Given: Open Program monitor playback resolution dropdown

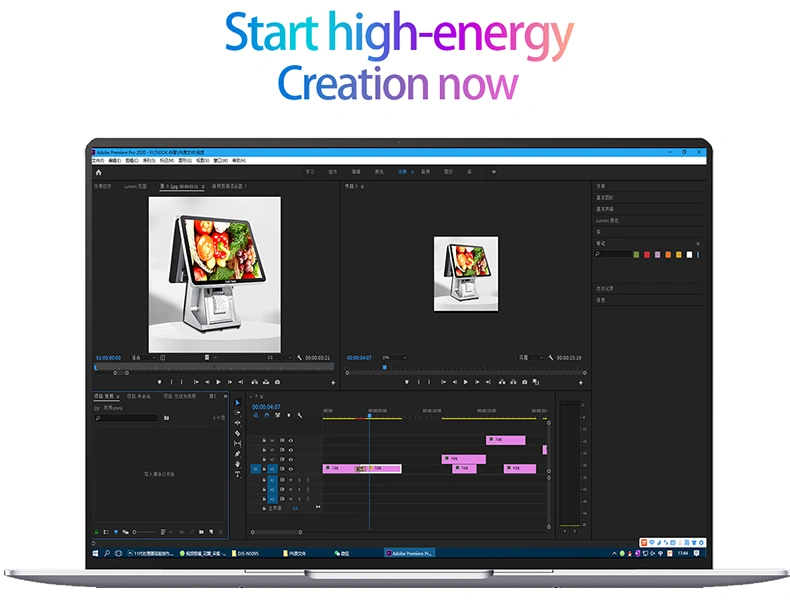Looking at the screenshot, I should pyautogui.click(x=531, y=358).
